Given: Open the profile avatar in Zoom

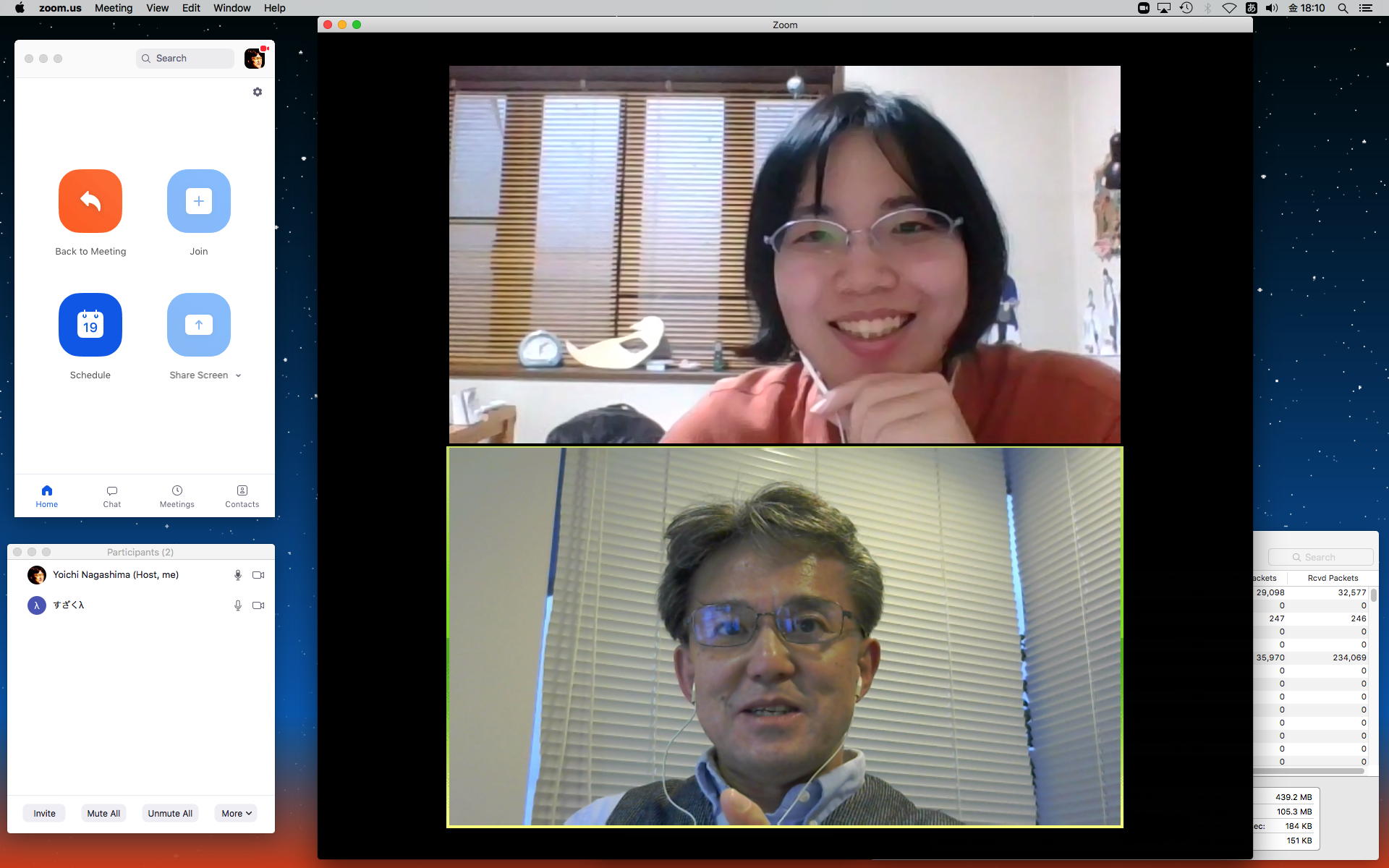Looking at the screenshot, I should pos(255,59).
